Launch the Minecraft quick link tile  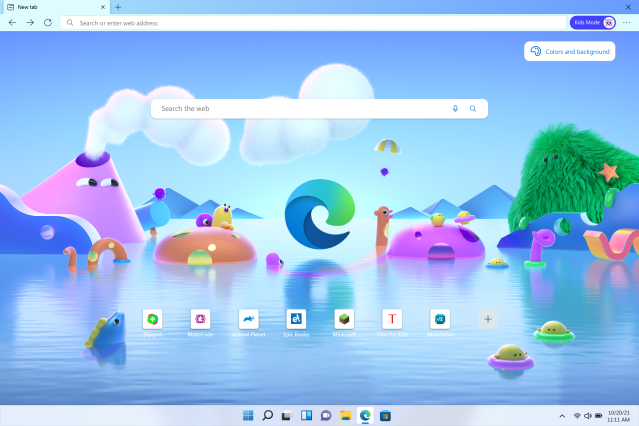pyautogui.click(x=344, y=319)
